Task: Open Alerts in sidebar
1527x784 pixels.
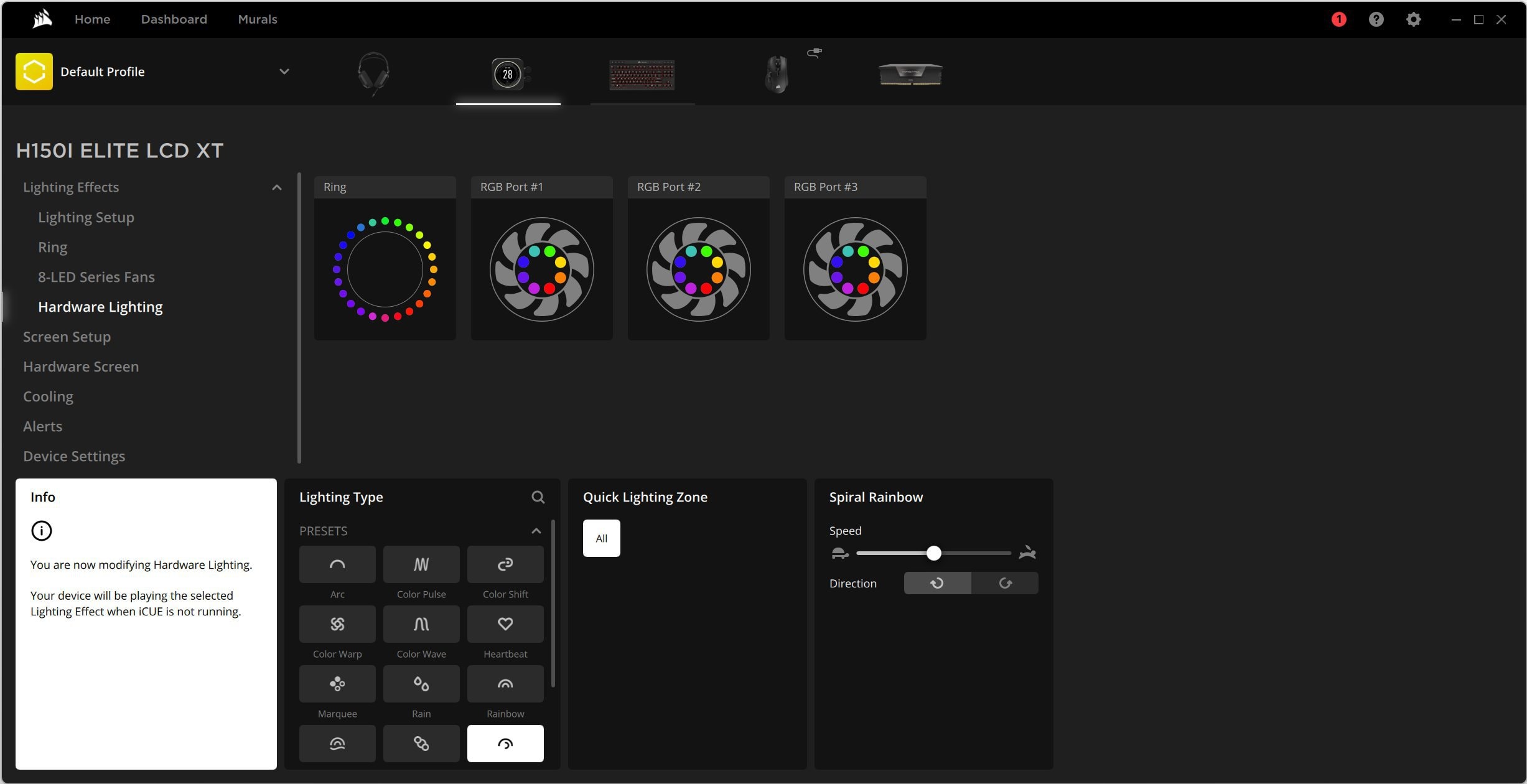Action: click(42, 426)
